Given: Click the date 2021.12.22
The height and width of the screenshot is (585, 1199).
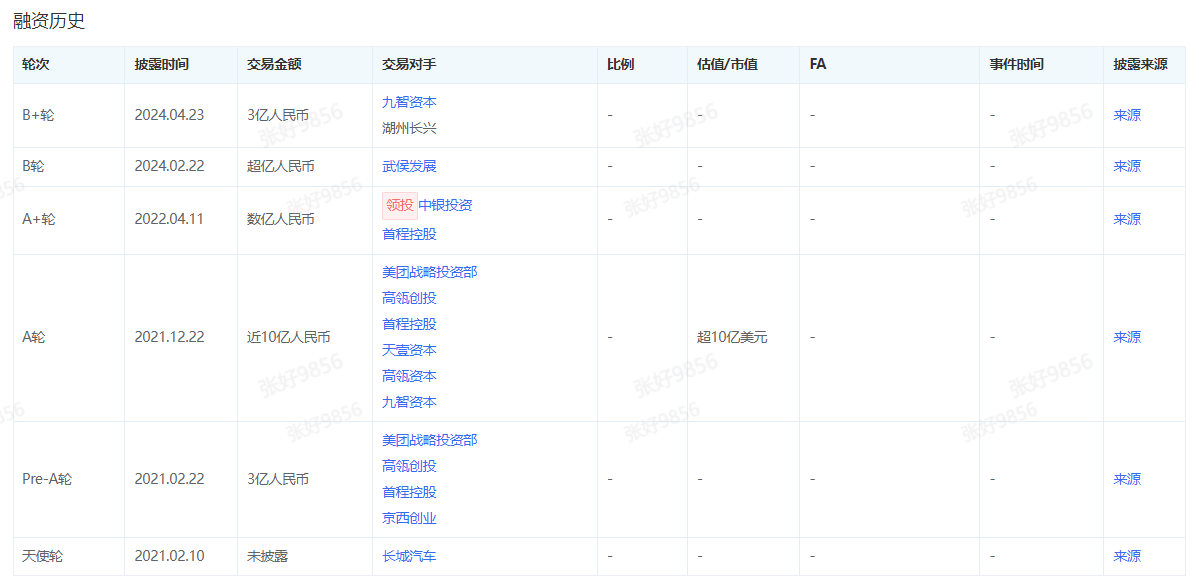Looking at the screenshot, I should click(x=170, y=337).
